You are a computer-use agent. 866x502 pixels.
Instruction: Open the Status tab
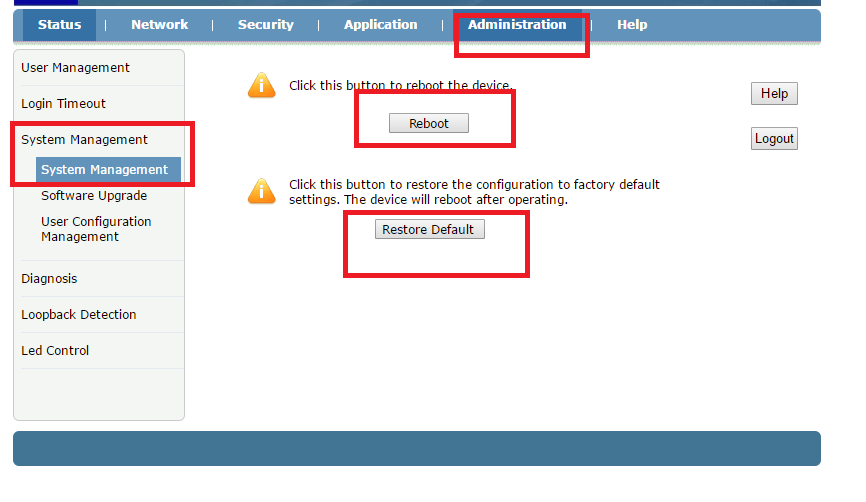point(59,25)
